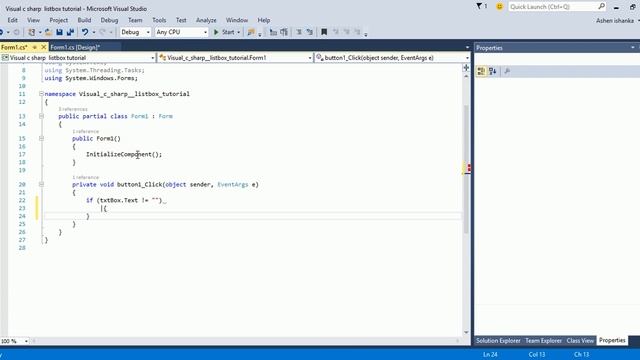Click the Save (floppy disk) toolbar icon
The width and height of the screenshot is (640, 360).
click(x=59, y=32)
